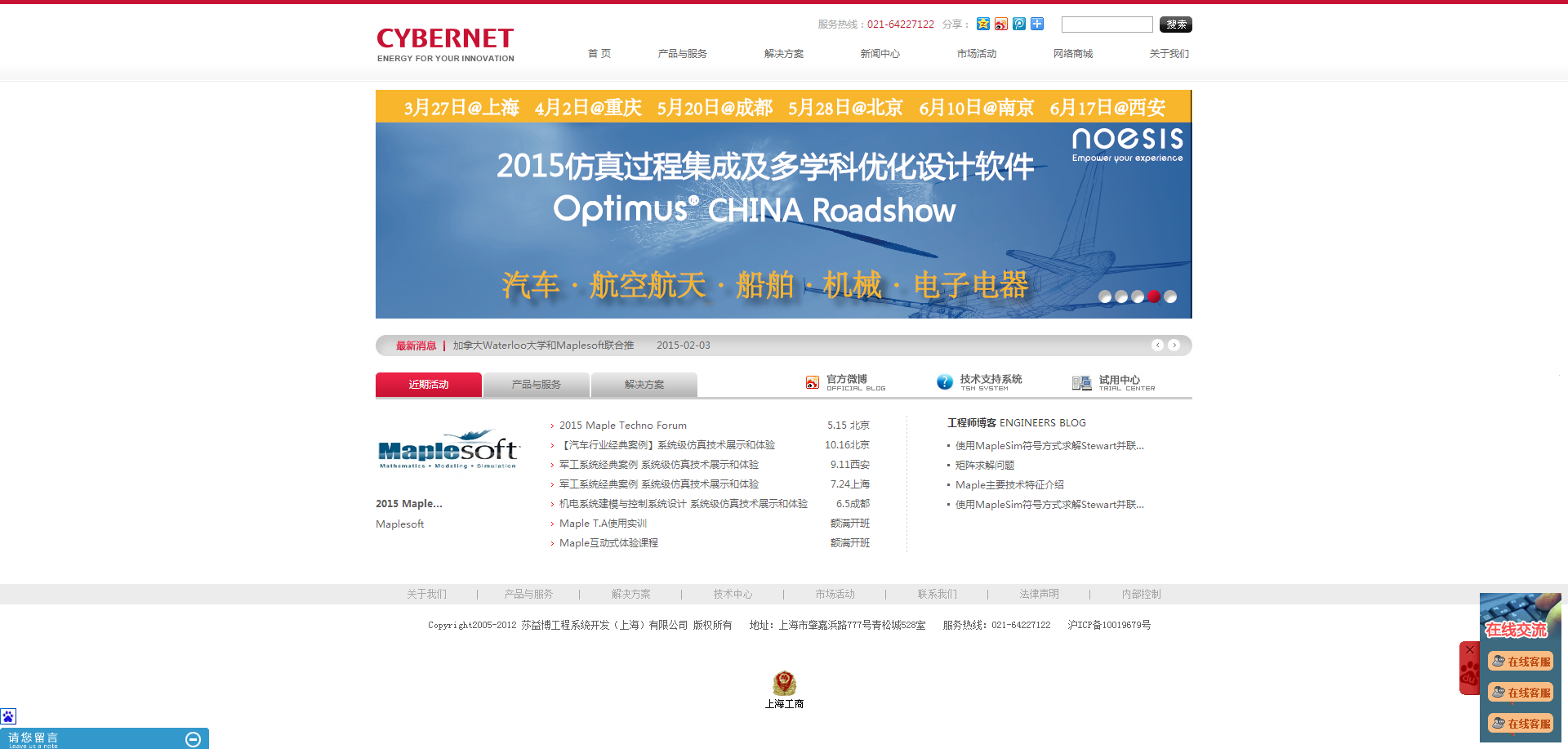This screenshot has width=1568, height=749.
Task: Open footer 法律声明 link
Action: tap(1039, 595)
